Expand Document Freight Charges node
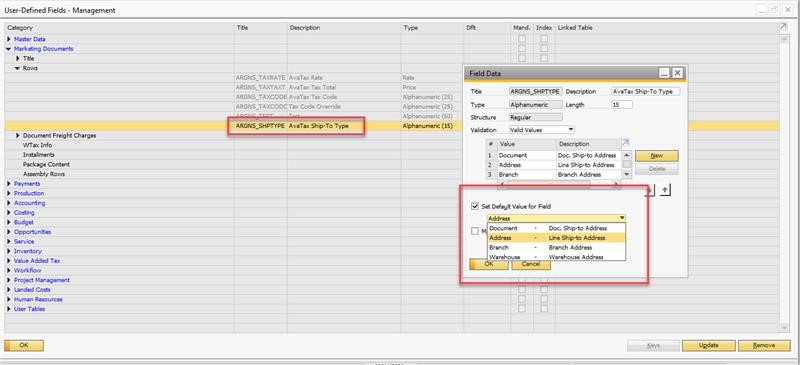Screen dimensions: 800x365 pos(18,136)
